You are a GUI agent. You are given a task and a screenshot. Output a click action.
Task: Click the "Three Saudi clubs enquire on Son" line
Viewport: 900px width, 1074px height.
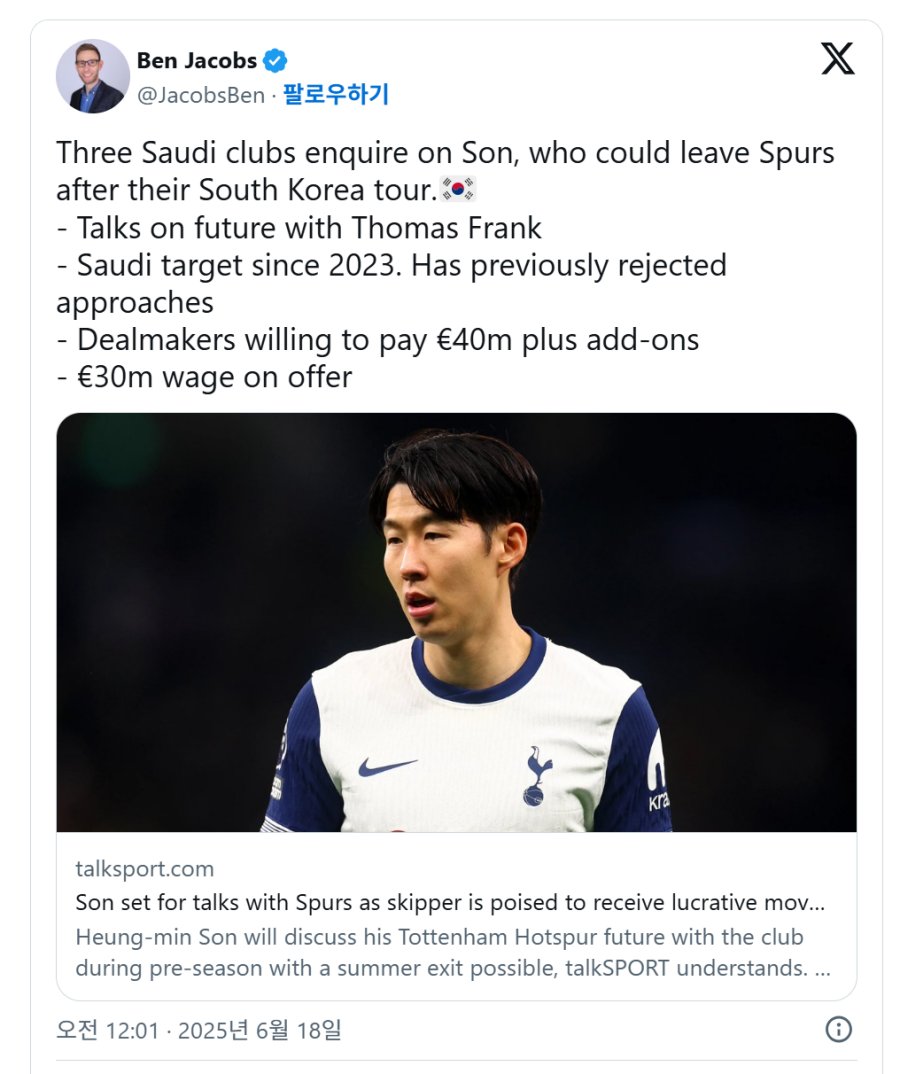(445, 153)
